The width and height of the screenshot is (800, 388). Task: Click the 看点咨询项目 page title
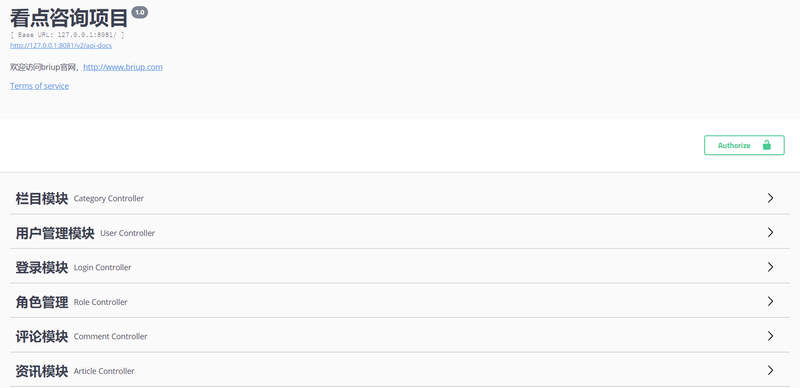coord(69,18)
